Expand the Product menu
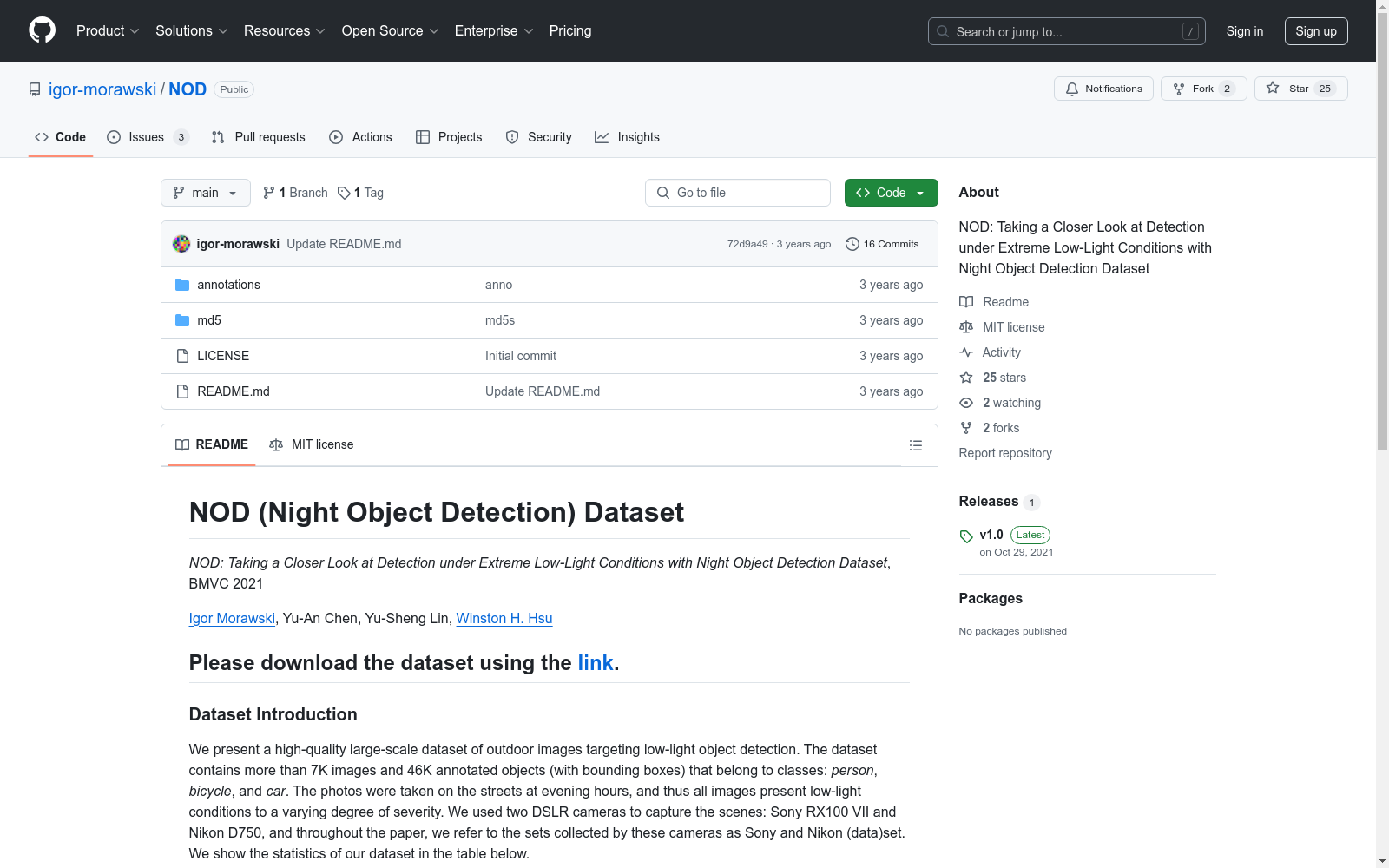 point(108,31)
